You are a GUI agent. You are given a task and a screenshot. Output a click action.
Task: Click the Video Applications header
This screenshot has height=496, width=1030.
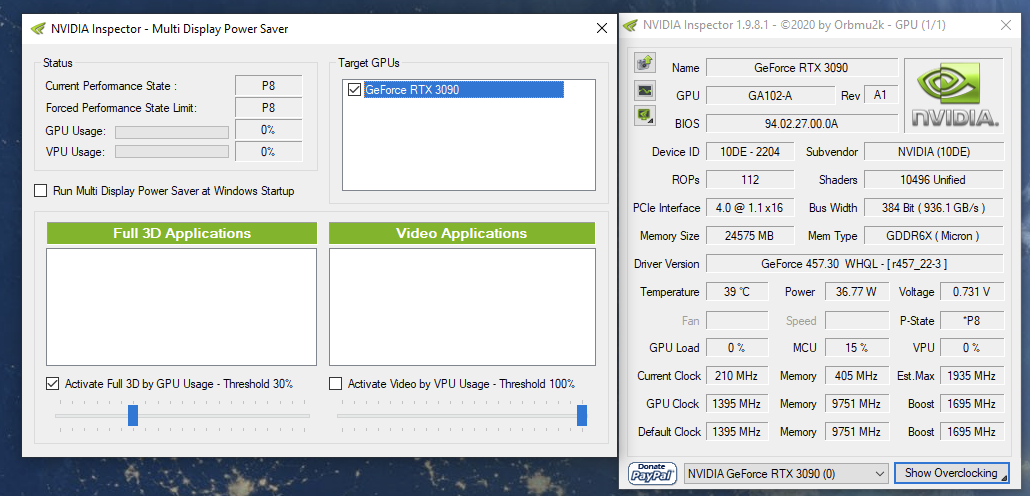[x=462, y=233]
